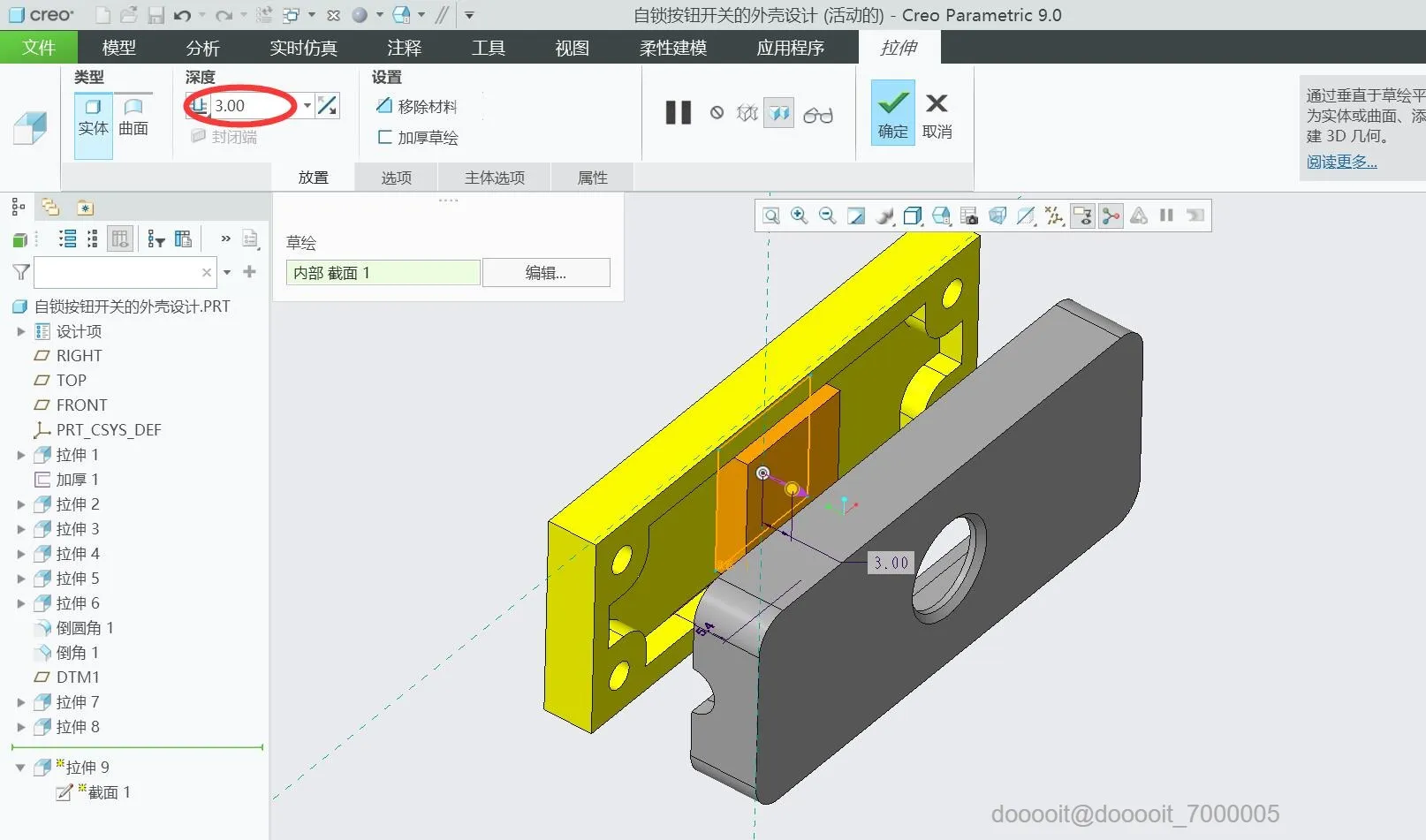Toggle tree columns visibility button
The height and width of the screenshot is (840, 1426).
coord(120,238)
